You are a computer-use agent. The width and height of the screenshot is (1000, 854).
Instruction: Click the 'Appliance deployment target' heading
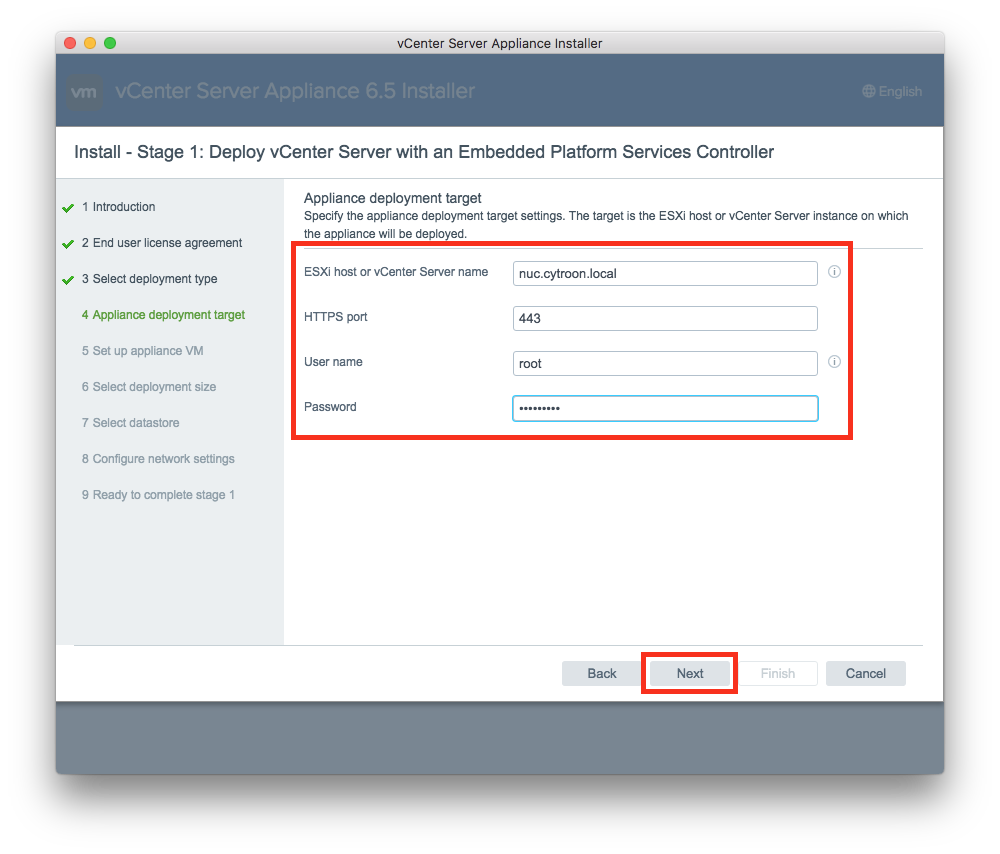point(392,198)
